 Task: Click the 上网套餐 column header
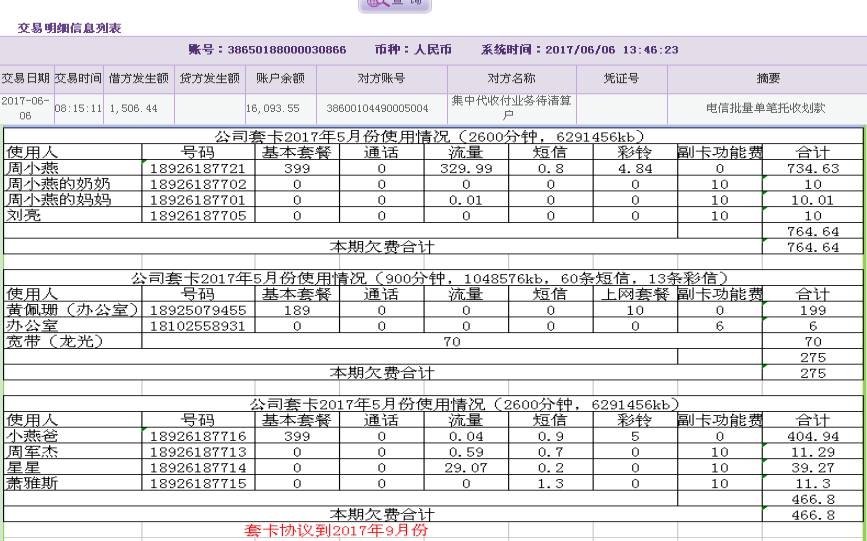point(634,295)
